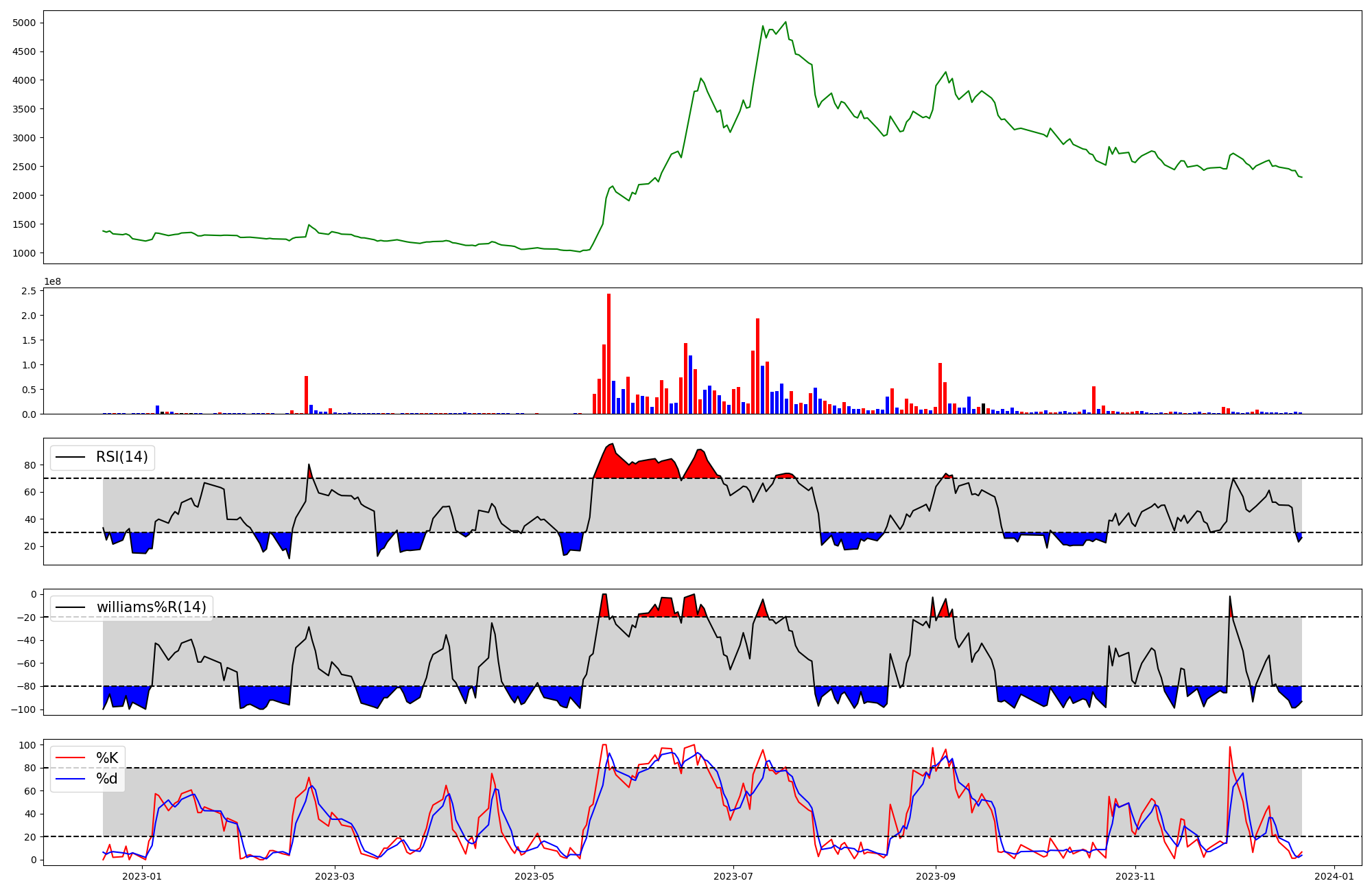Click the tallest red volume bar

point(608,353)
